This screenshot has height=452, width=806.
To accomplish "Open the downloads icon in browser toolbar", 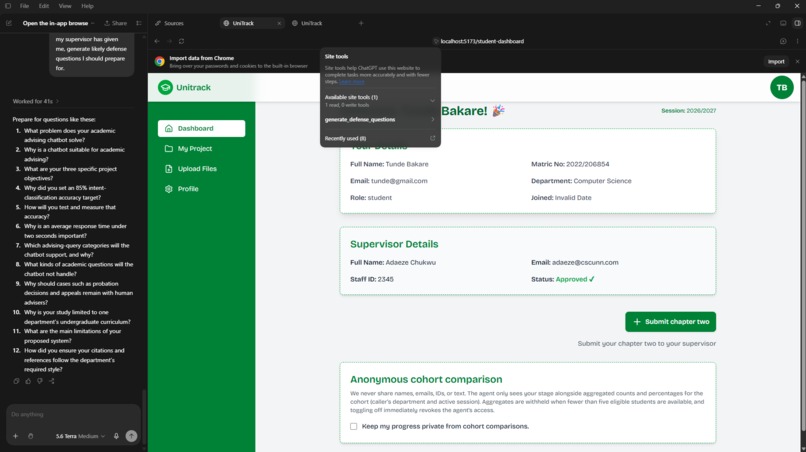I will (x=783, y=41).
